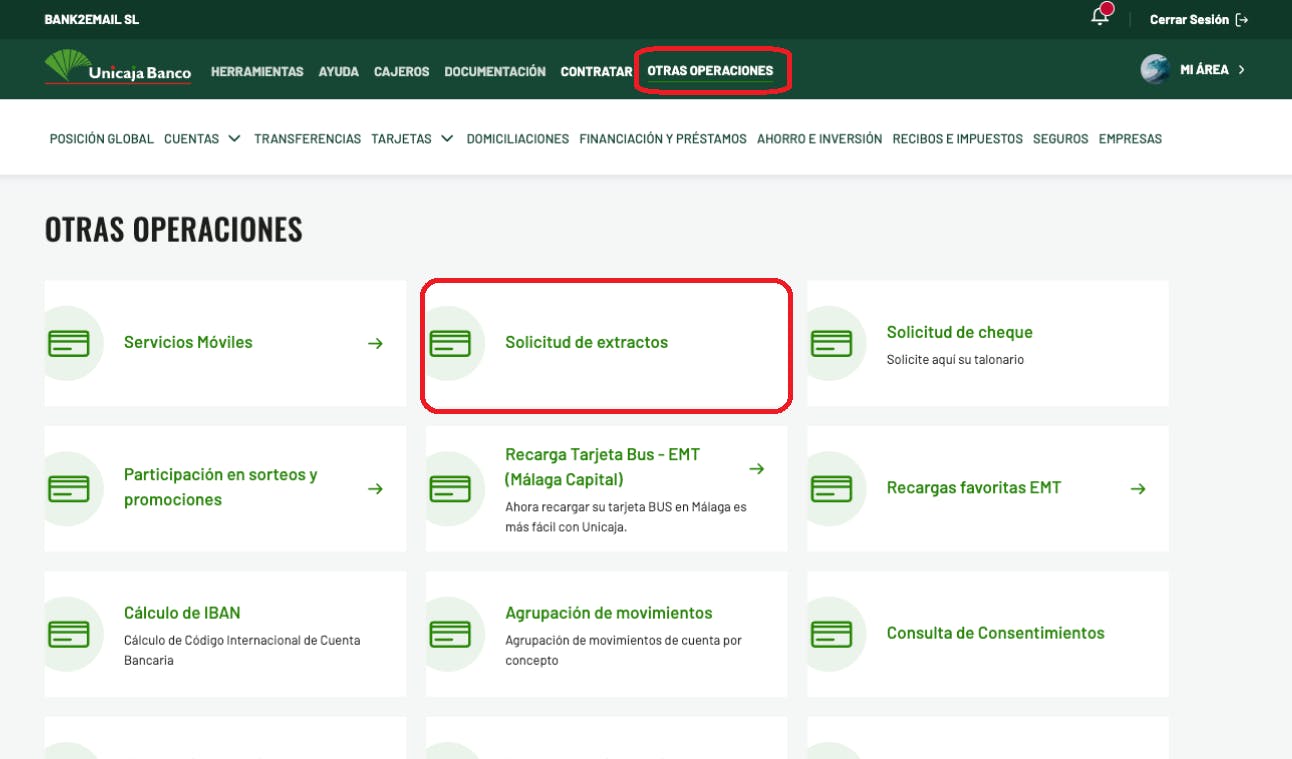The height and width of the screenshot is (759, 1292).
Task: Click the card icon beside Recarga Tarjeta Bus
Action: tap(450, 489)
